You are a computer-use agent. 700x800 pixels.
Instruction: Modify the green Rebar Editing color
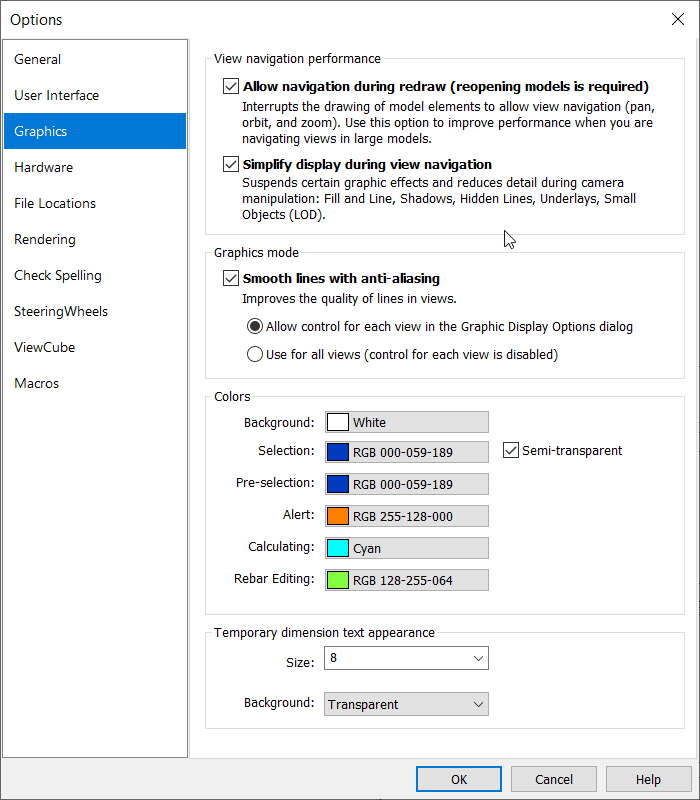[x=407, y=580]
